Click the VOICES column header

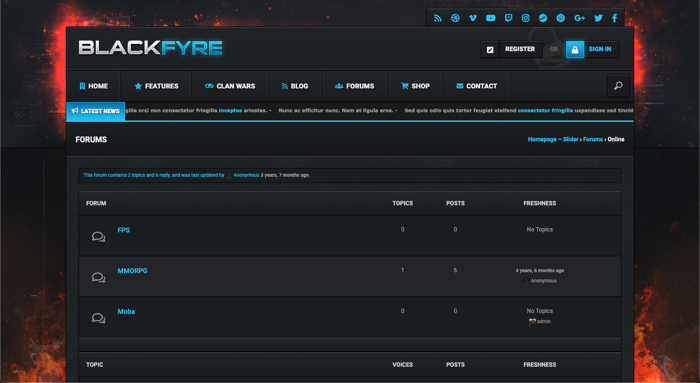pos(402,365)
